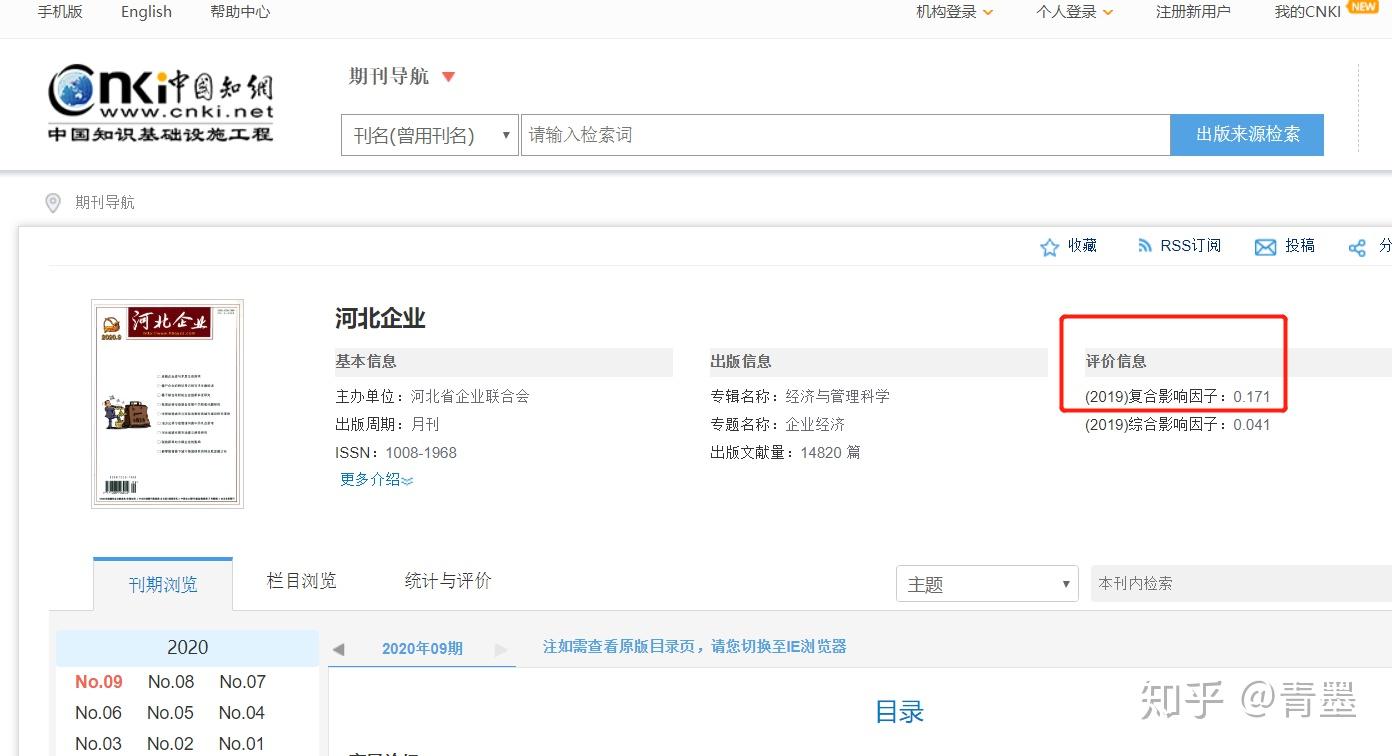The height and width of the screenshot is (756, 1392).
Task: Click the 注如需查看原版目录页 notice text
Action: [695, 647]
